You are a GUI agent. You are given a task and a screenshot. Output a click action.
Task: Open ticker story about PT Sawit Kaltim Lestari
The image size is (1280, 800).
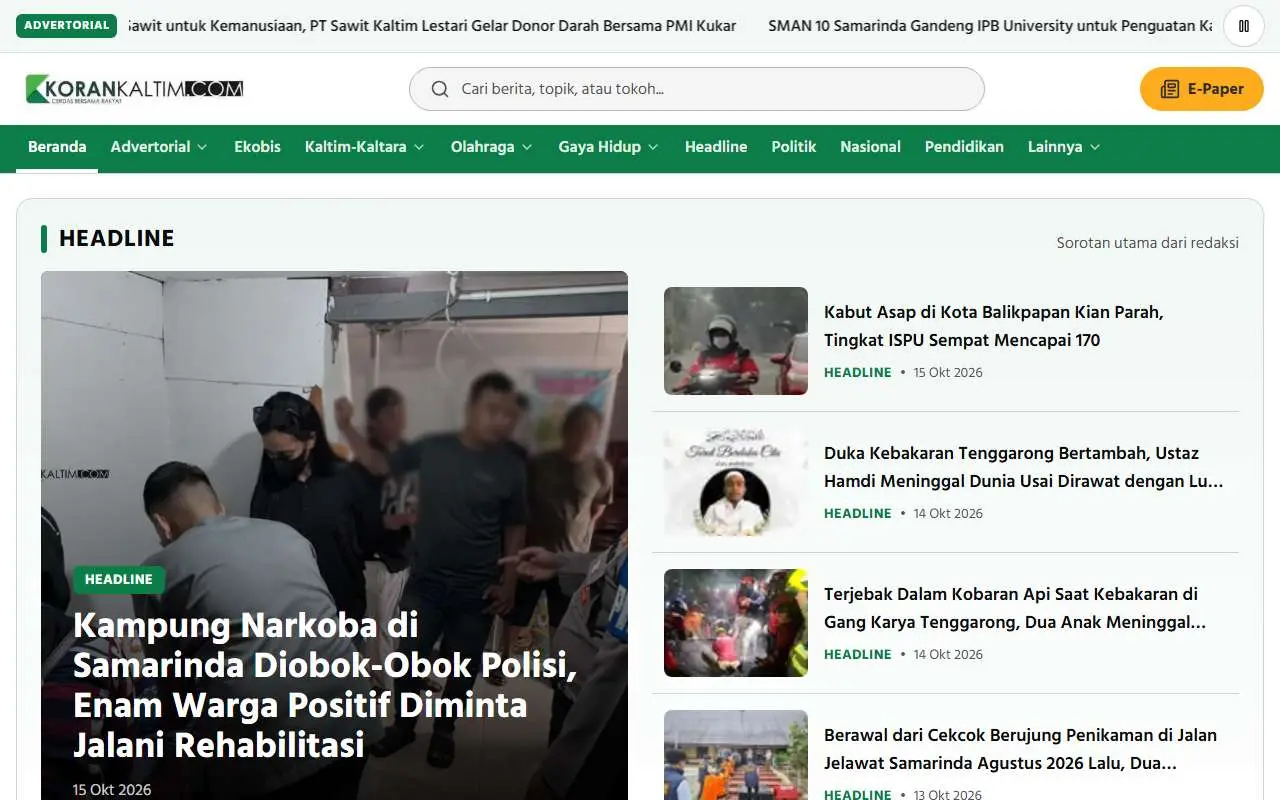pos(433,26)
